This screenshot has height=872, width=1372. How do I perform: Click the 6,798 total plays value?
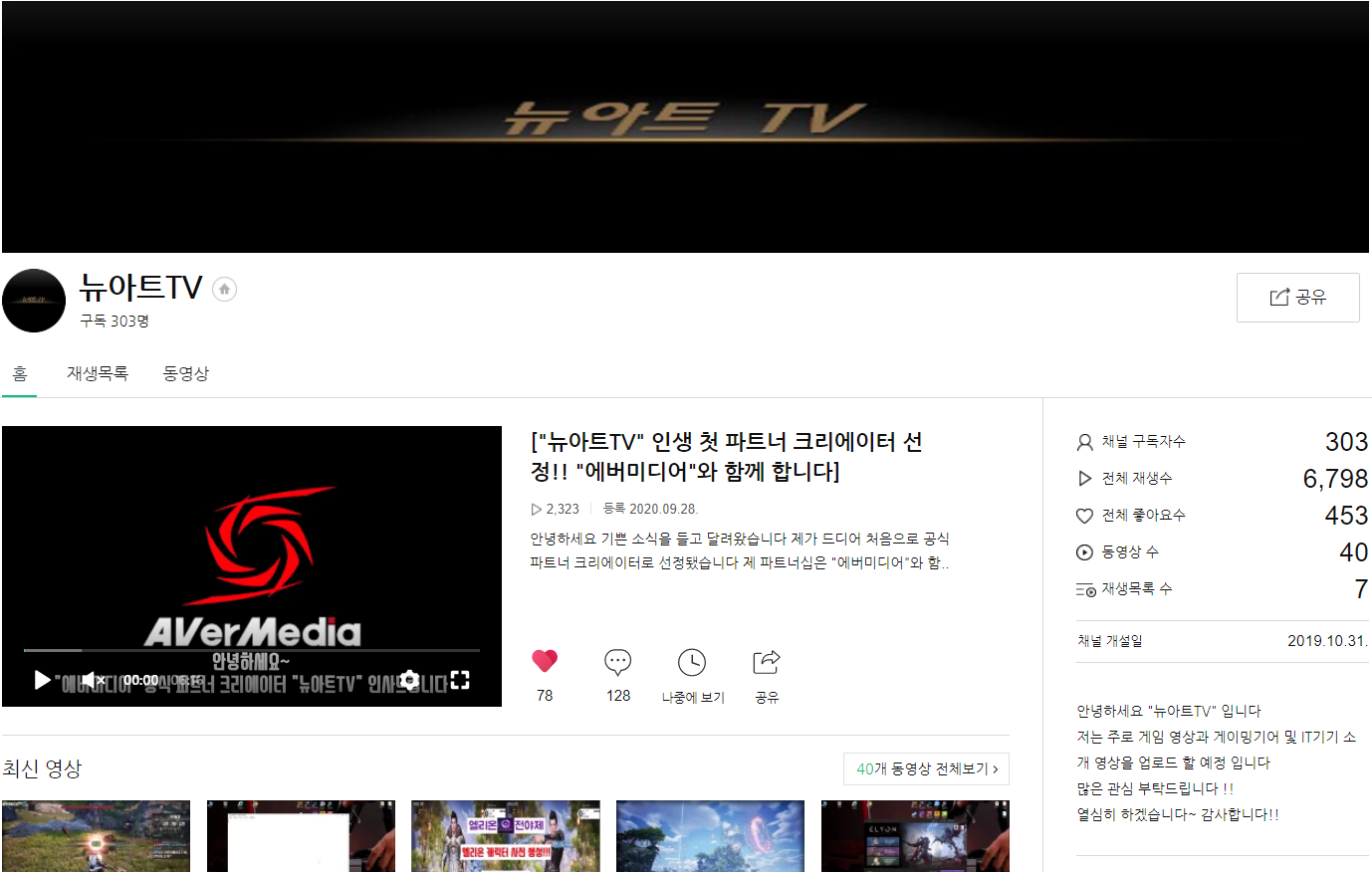point(1335,479)
